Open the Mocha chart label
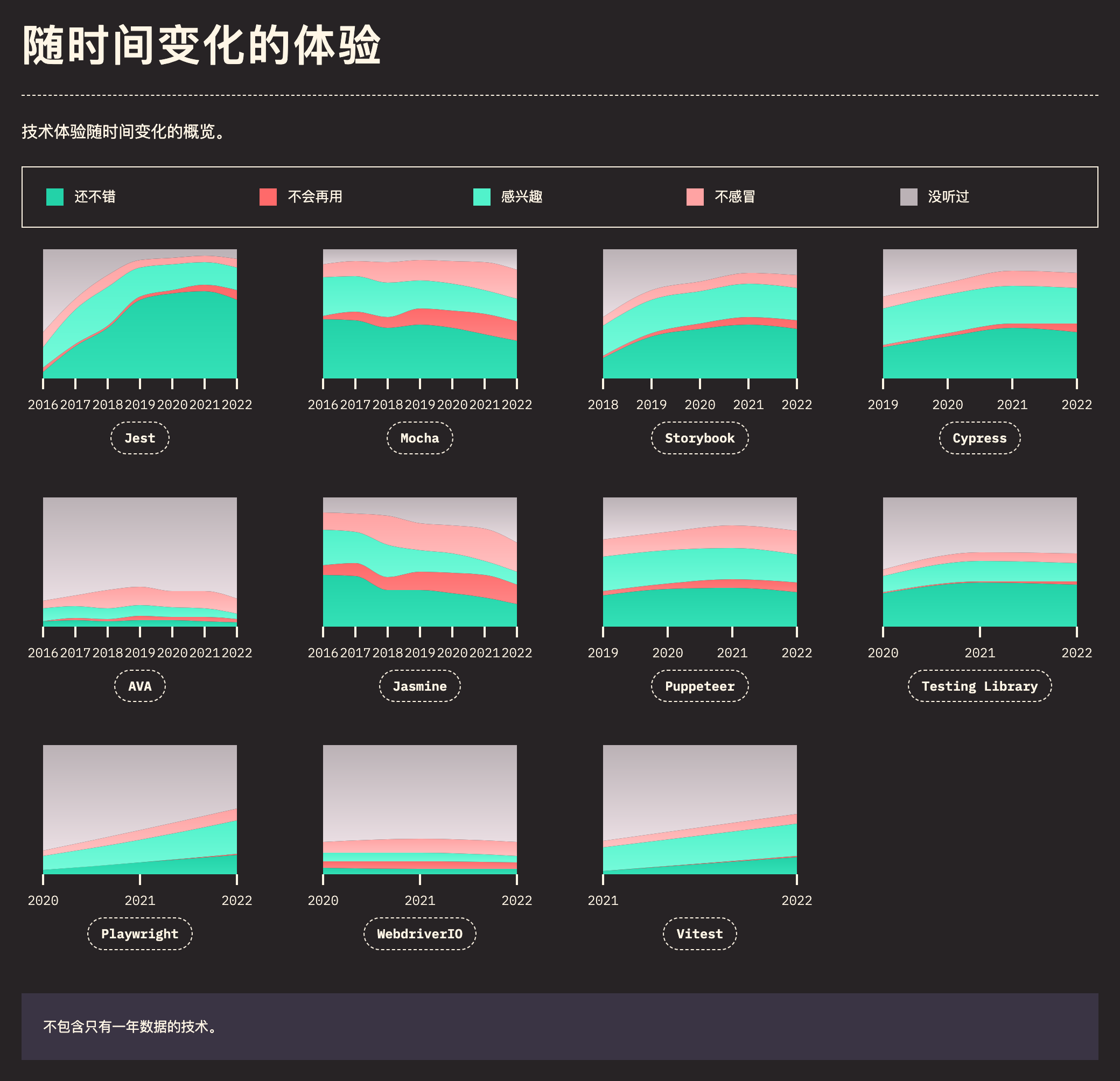Viewport: 1120px width, 1081px height. (x=419, y=438)
